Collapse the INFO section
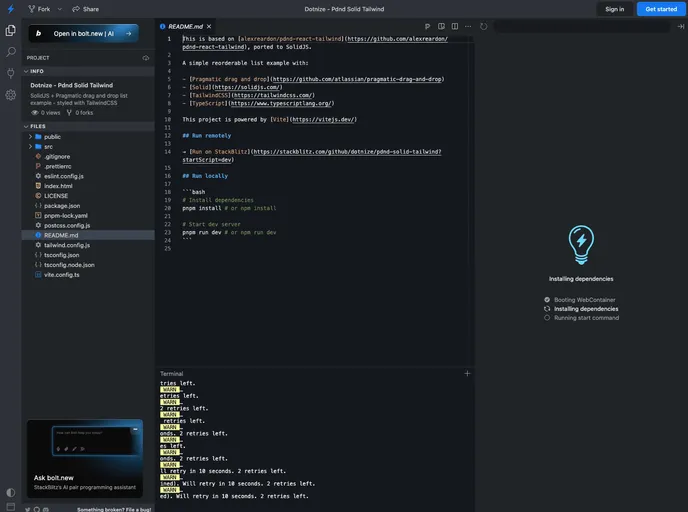Viewport: 688px width, 512px height. click(x=88, y=71)
